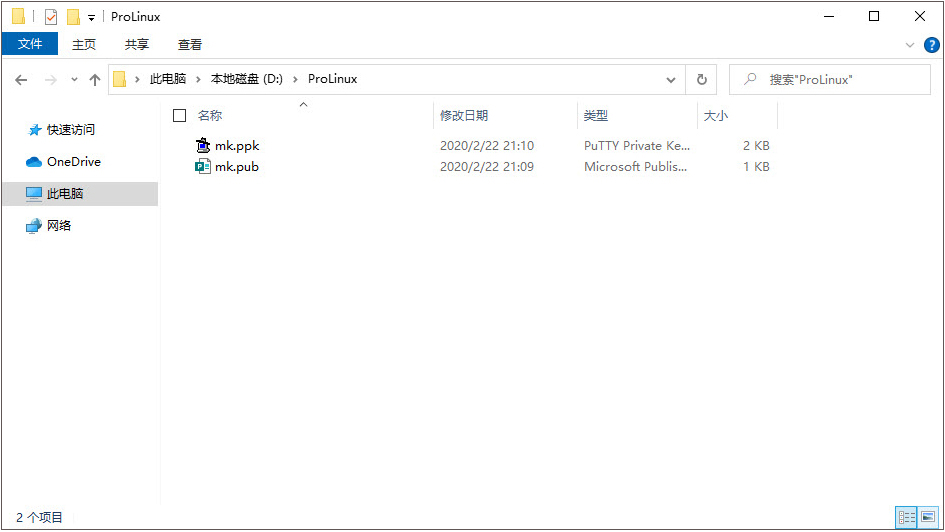
Task: Navigate back with the back arrow
Action: [x=21, y=80]
